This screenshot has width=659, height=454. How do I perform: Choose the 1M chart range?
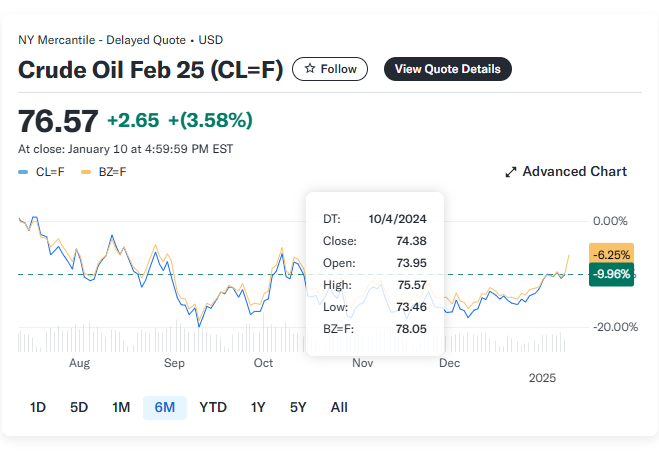(121, 407)
